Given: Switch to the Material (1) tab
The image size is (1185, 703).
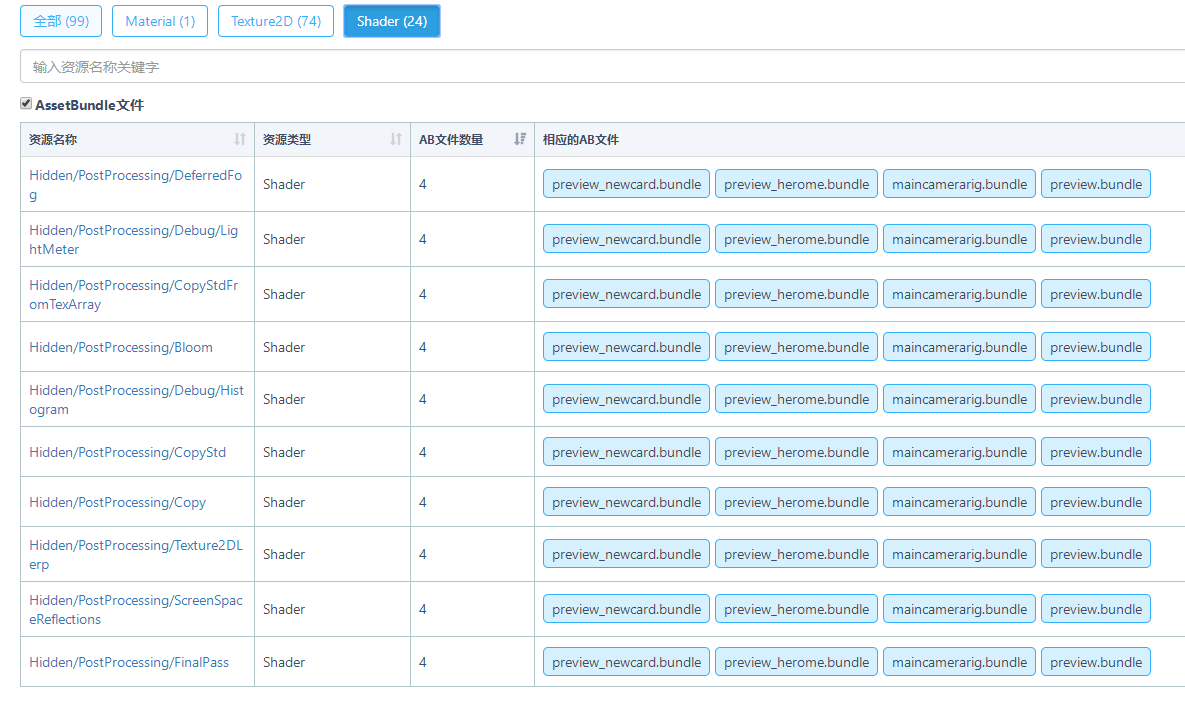Looking at the screenshot, I should coord(160,21).
